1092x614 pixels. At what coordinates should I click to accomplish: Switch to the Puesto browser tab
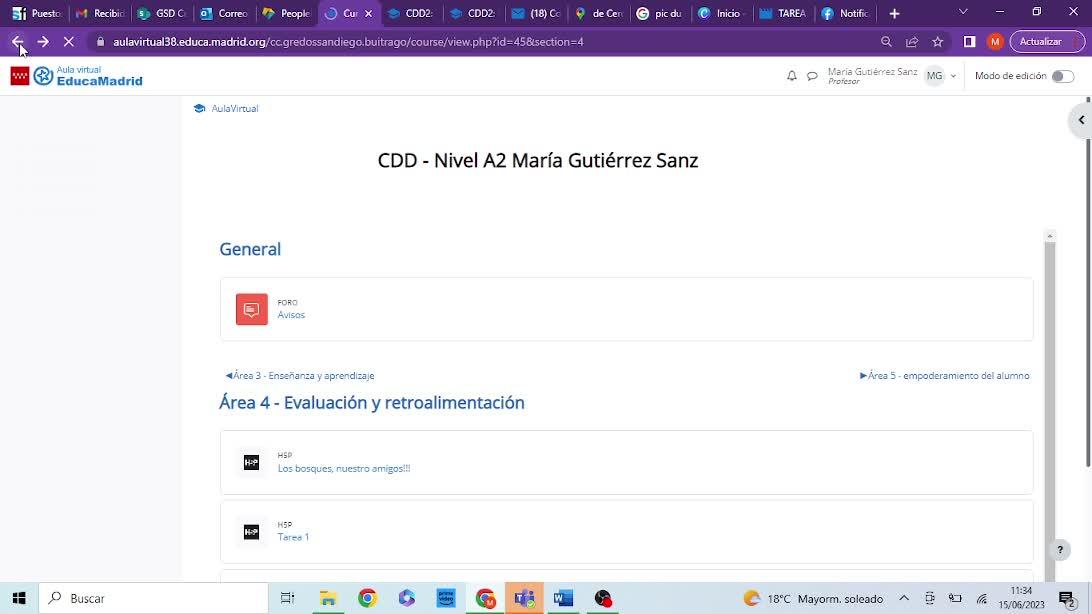tap(37, 13)
